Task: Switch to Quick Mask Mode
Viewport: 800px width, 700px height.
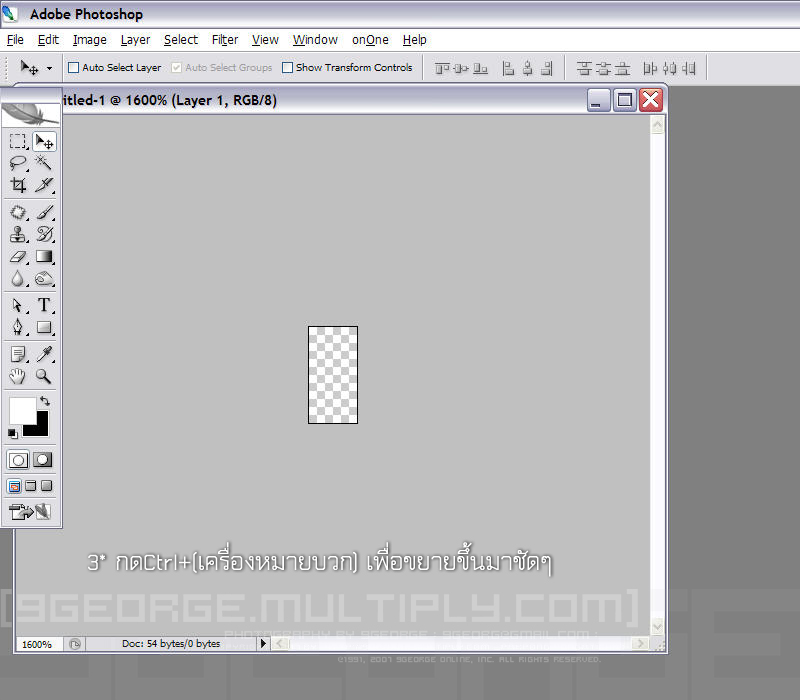Action: (x=43, y=460)
